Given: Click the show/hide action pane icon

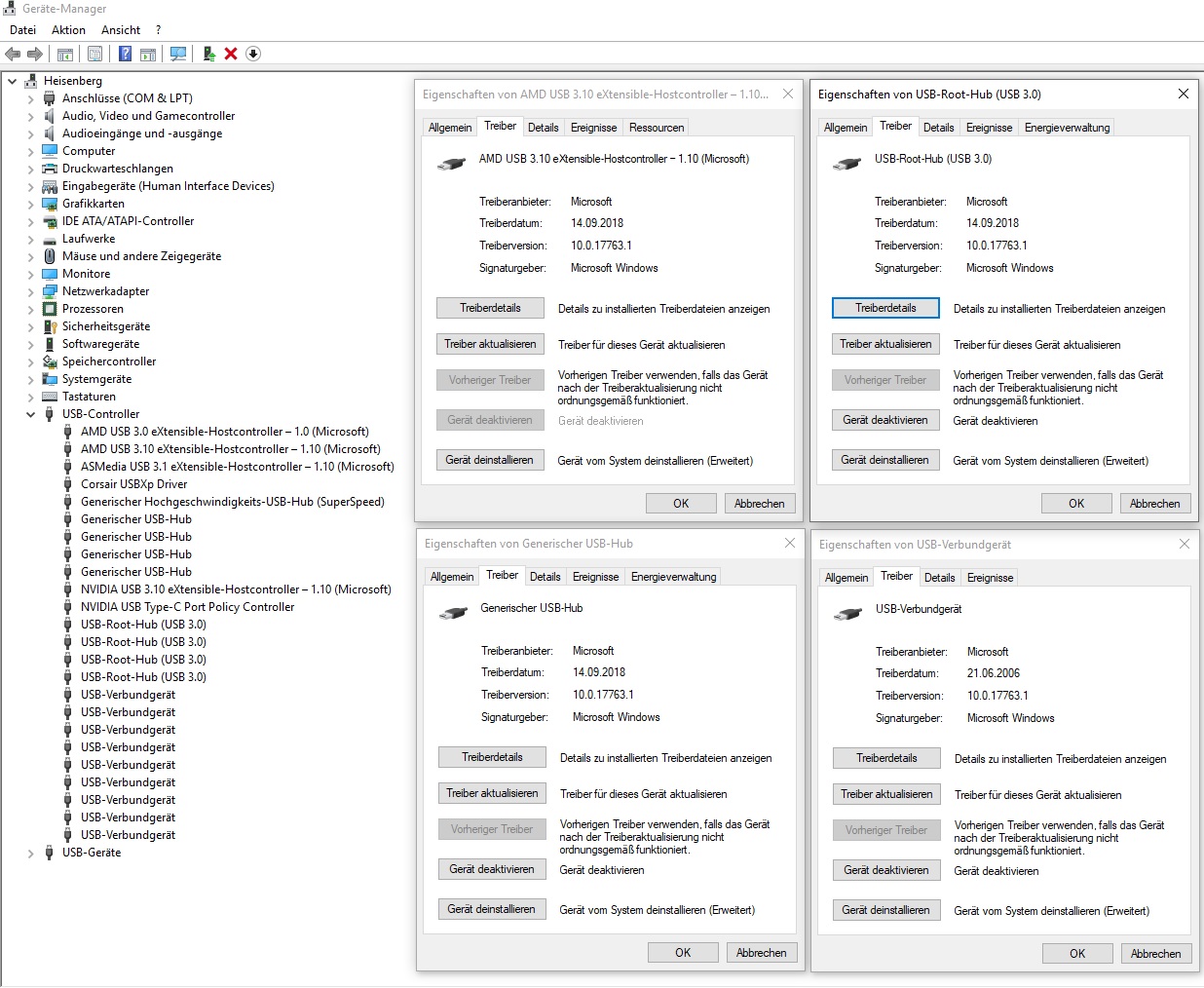Looking at the screenshot, I should pyautogui.click(x=148, y=54).
